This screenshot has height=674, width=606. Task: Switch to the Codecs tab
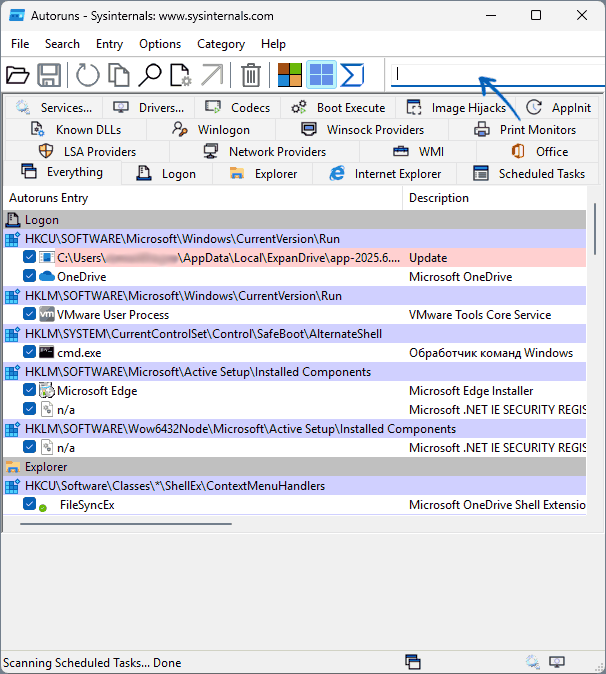coord(238,107)
